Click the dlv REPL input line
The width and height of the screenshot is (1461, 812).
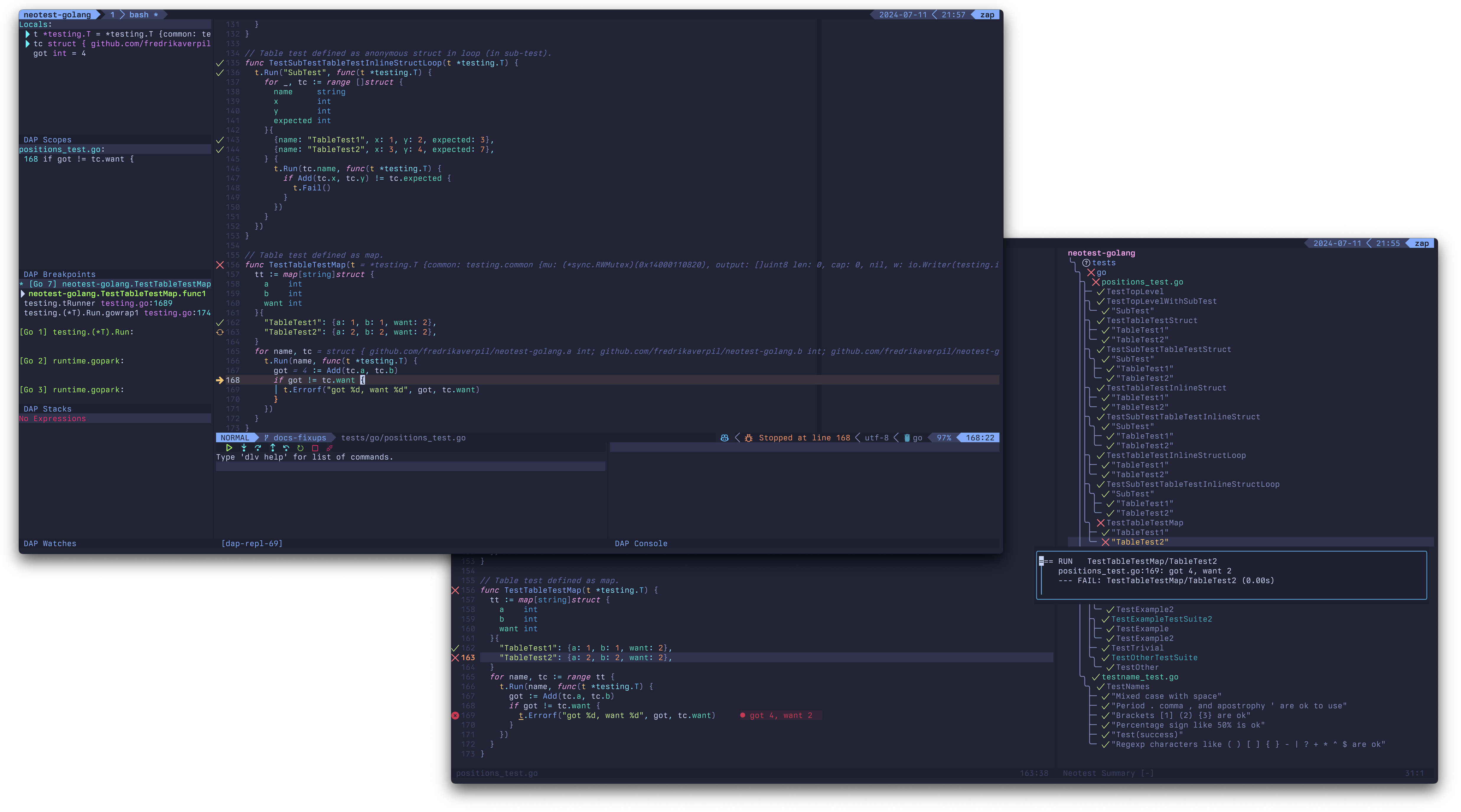[x=411, y=467]
